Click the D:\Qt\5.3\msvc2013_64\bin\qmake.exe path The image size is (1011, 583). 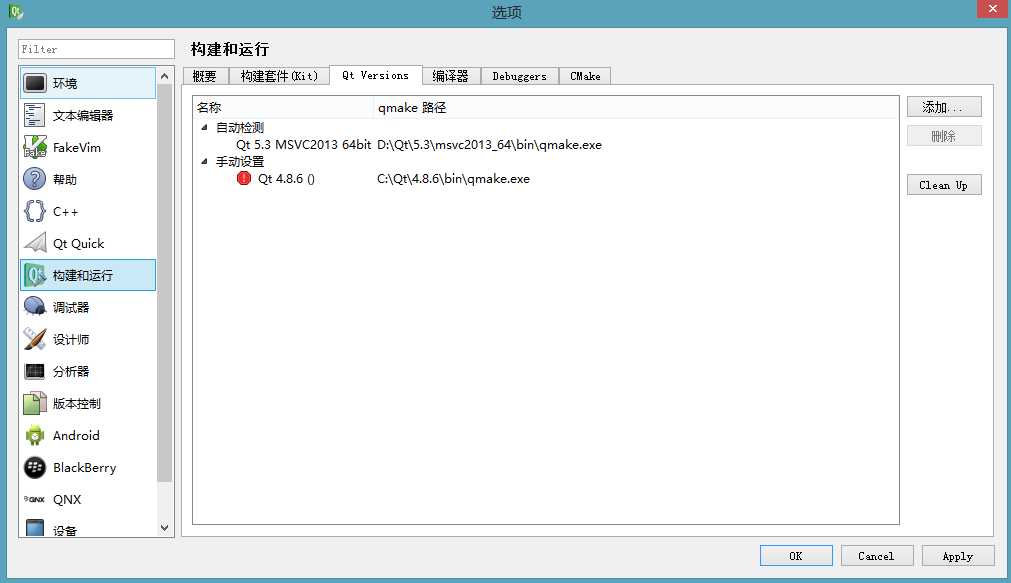click(x=489, y=144)
